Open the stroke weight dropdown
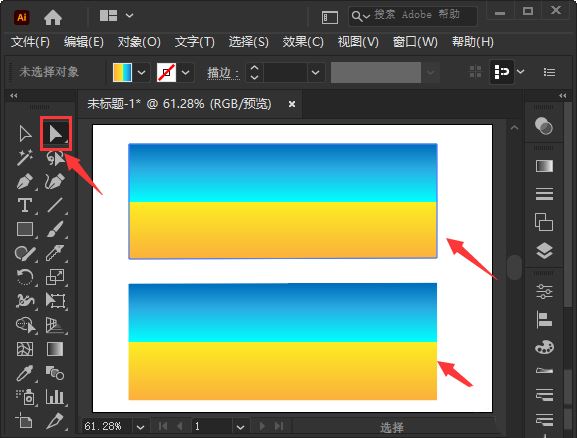Image resolution: width=577 pixels, height=438 pixels. click(x=315, y=72)
